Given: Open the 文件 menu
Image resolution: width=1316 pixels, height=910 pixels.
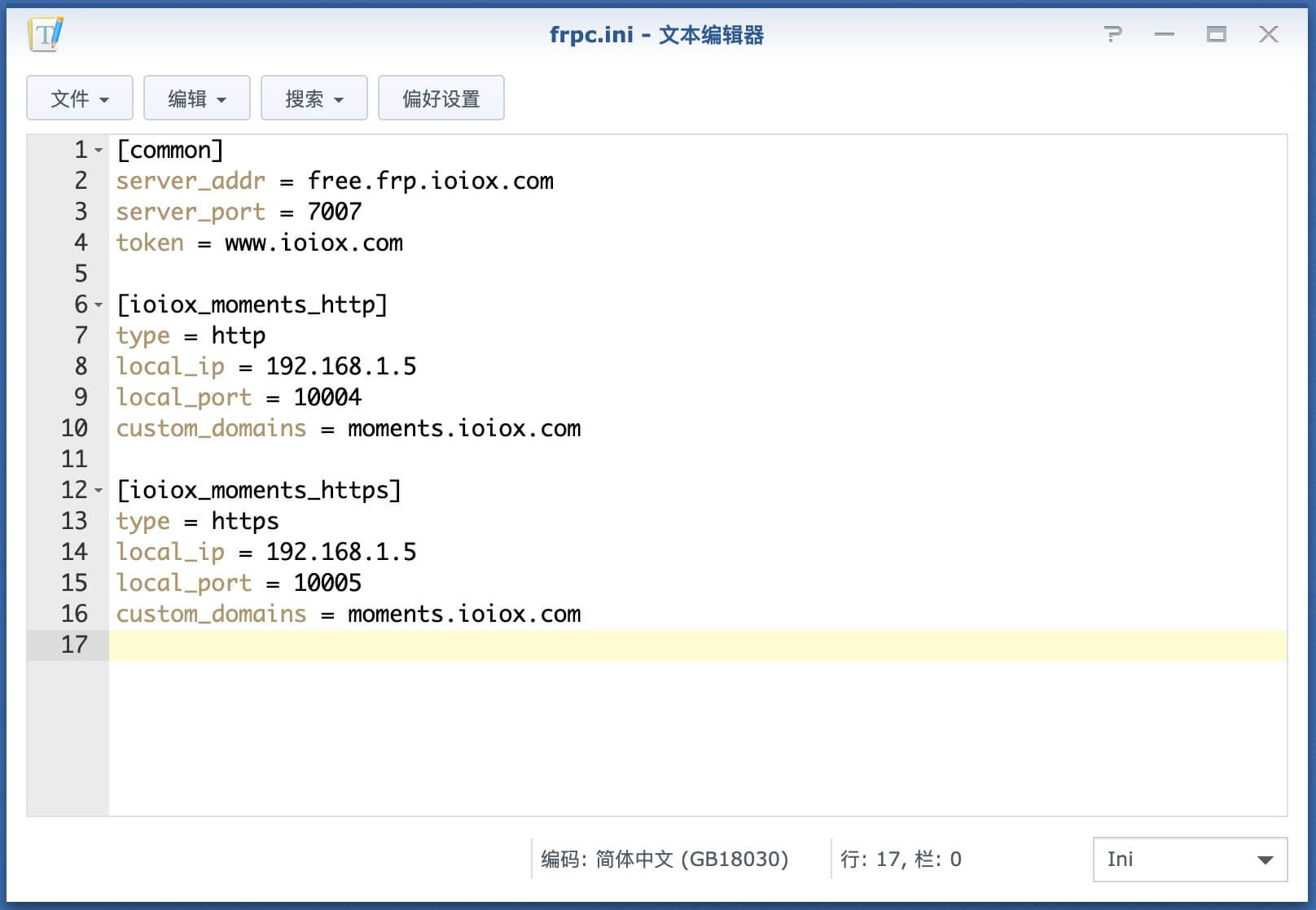Looking at the screenshot, I should [80, 98].
